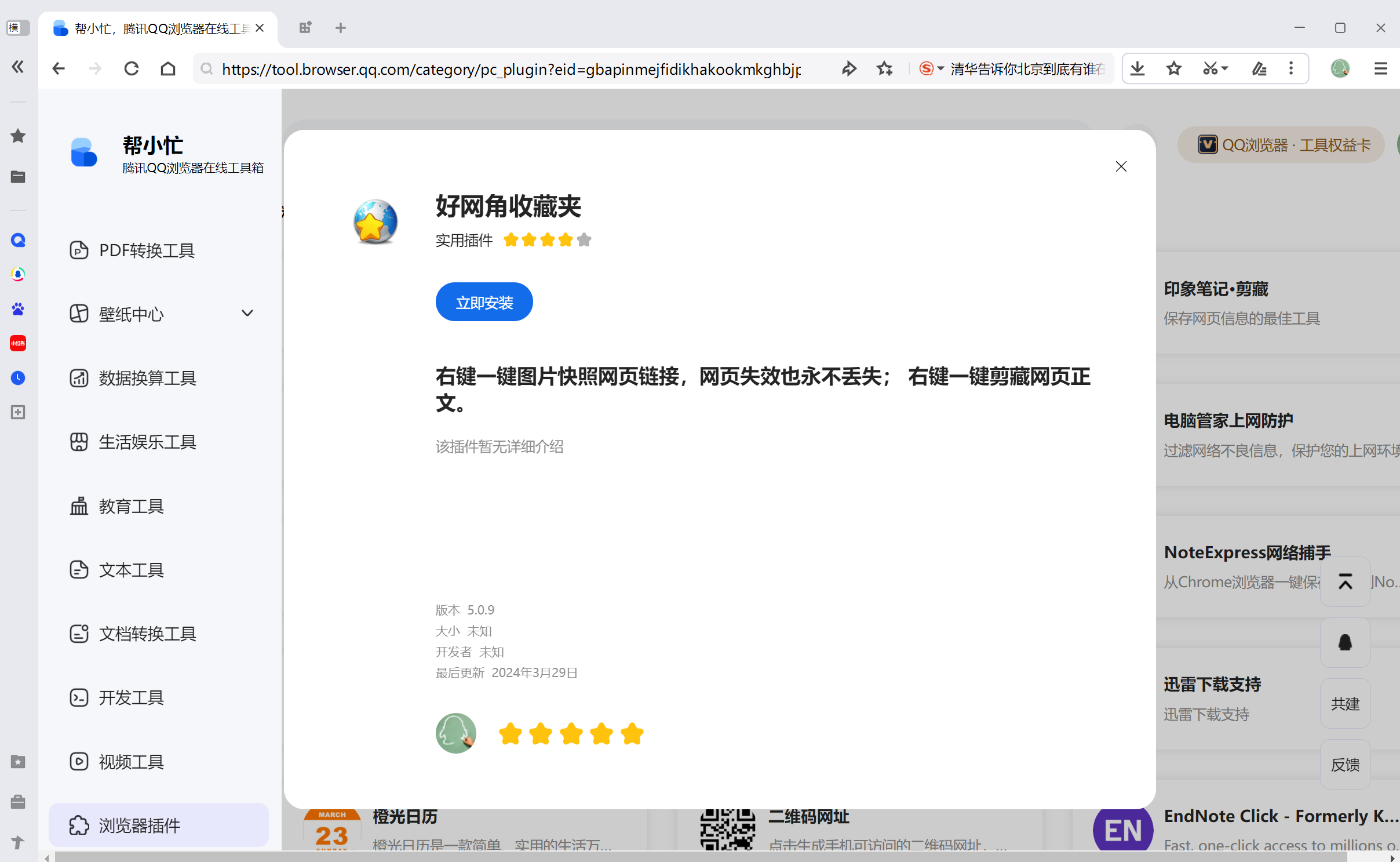Click the reload page icon
This screenshot has height=862, width=1400.
coord(132,68)
